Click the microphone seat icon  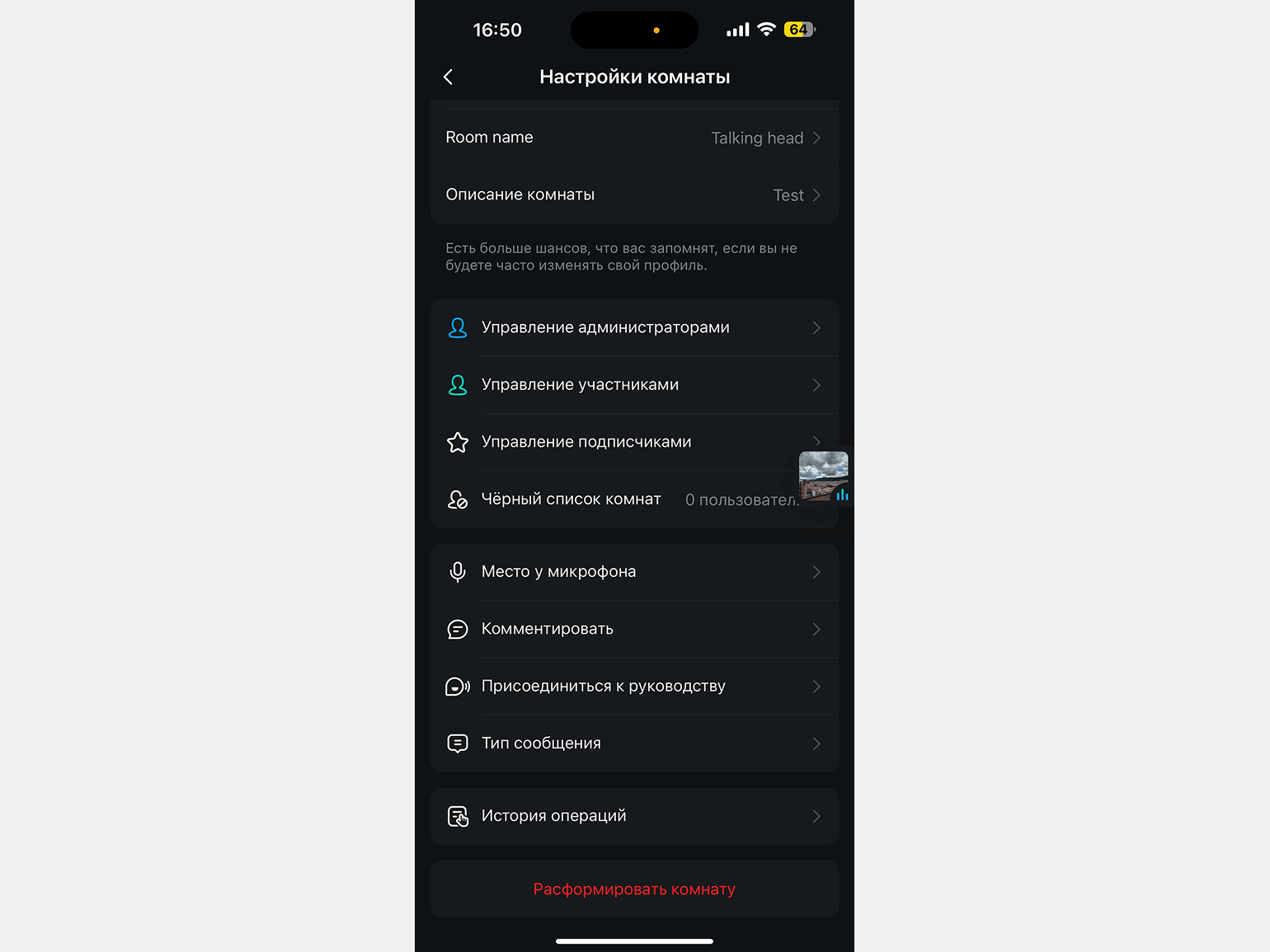pyautogui.click(x=458, y=572)
